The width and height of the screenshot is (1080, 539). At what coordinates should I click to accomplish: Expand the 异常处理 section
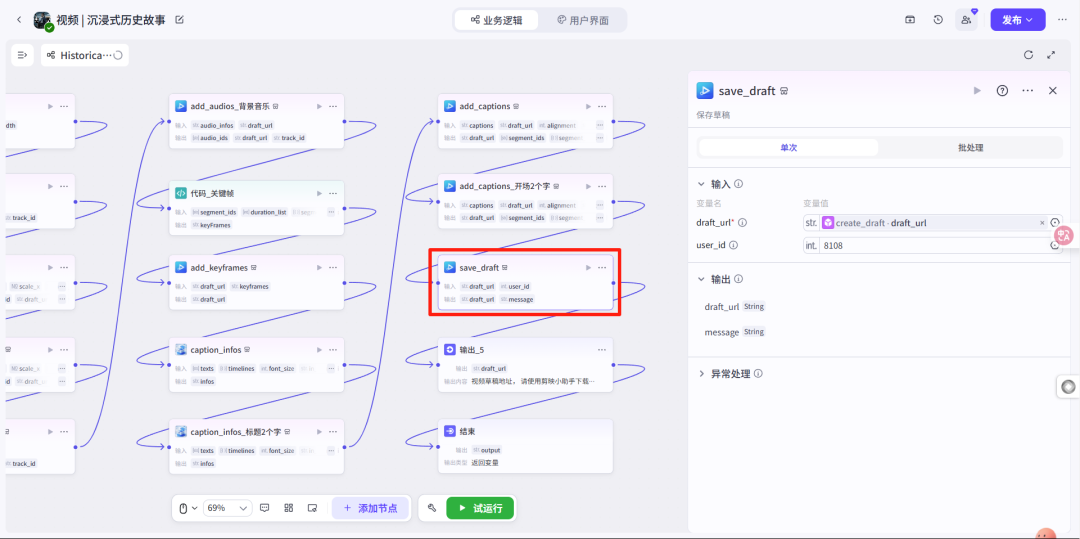(701, 374)
